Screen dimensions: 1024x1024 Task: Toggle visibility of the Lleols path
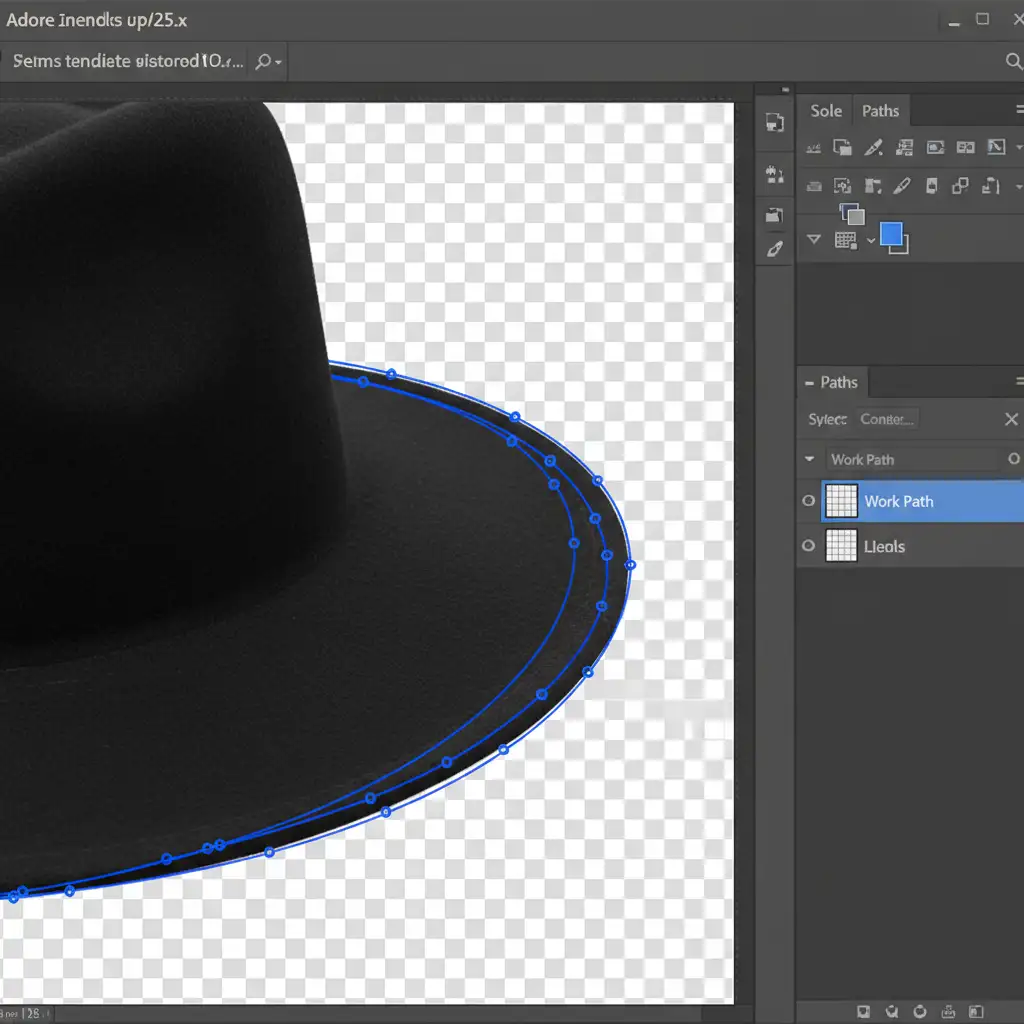click(809, 546)
